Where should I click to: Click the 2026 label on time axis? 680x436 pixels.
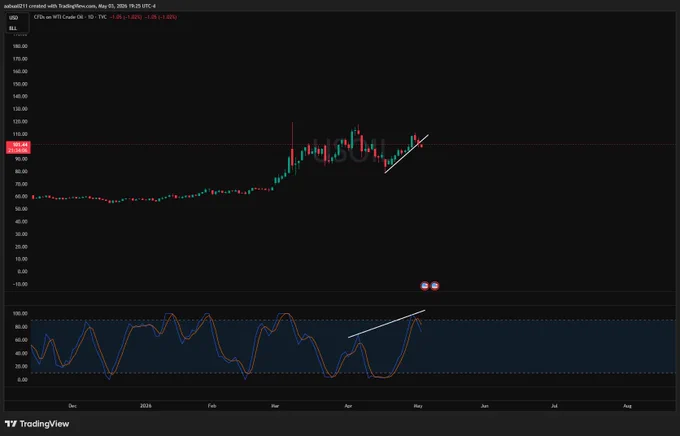(146, 406)
